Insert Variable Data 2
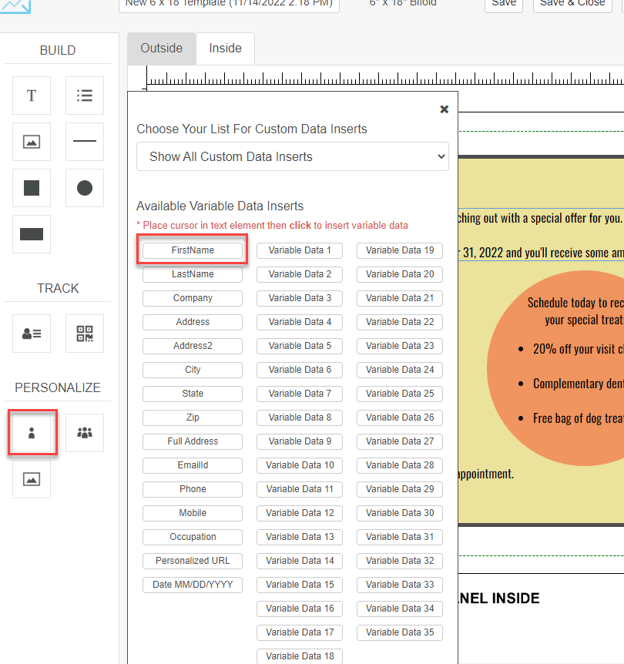This screenshot has width=624, height=664. 300,274
